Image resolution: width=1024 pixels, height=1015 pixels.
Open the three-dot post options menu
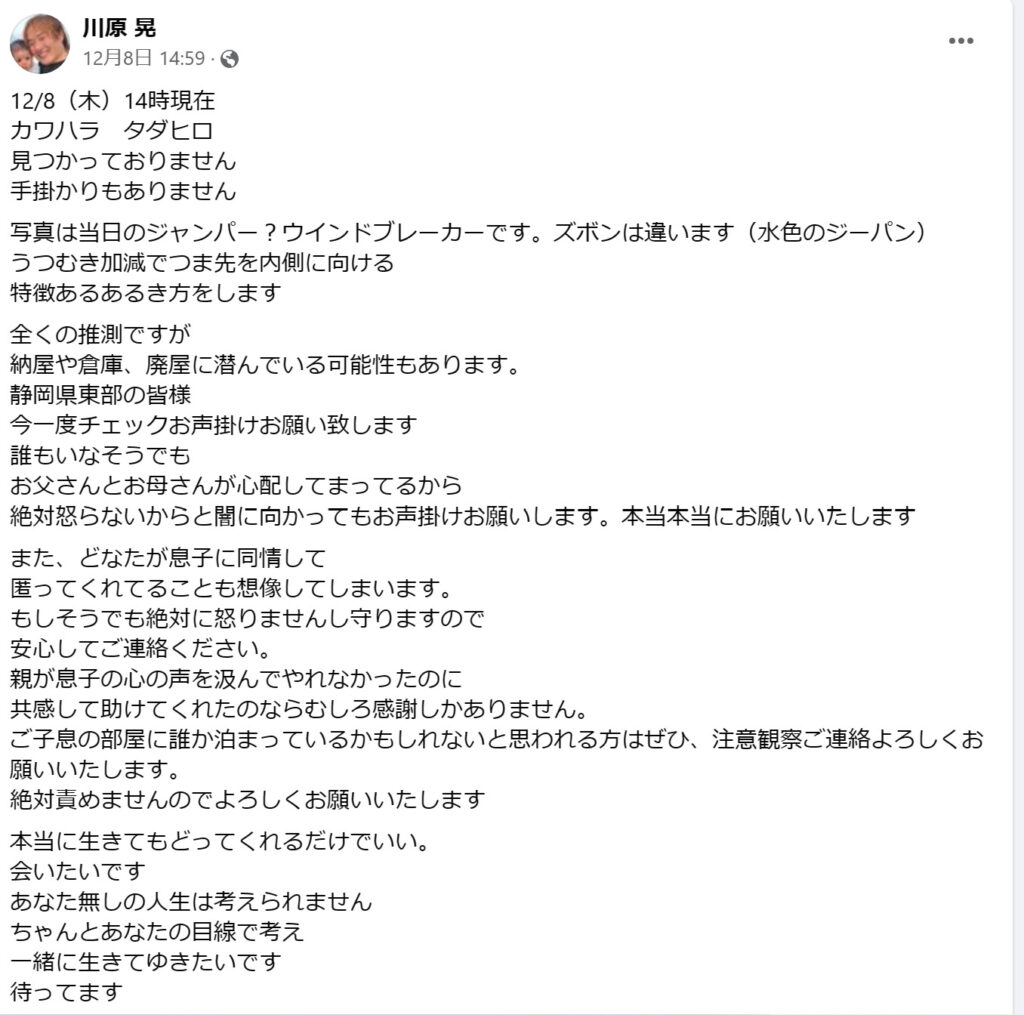(x=960, y=41)
